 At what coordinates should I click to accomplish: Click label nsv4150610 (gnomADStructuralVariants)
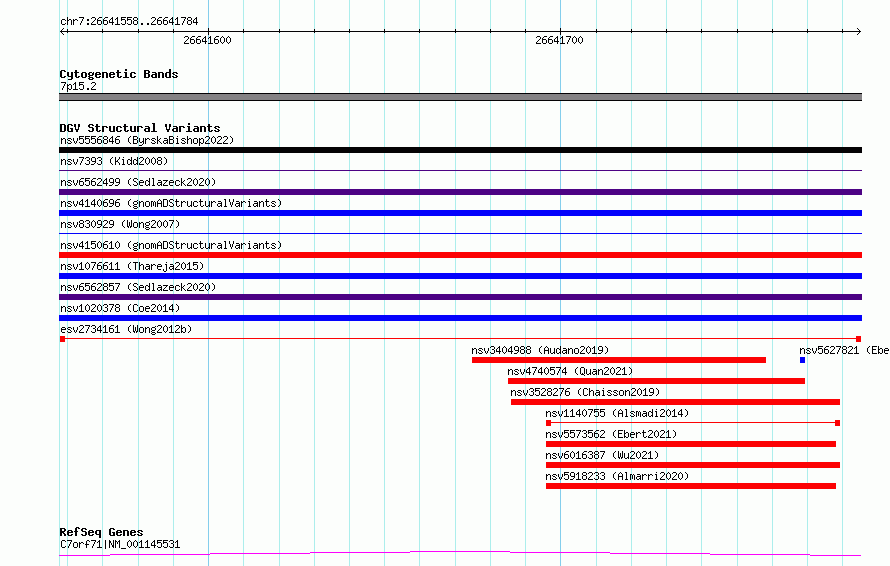tap(171, 245)
